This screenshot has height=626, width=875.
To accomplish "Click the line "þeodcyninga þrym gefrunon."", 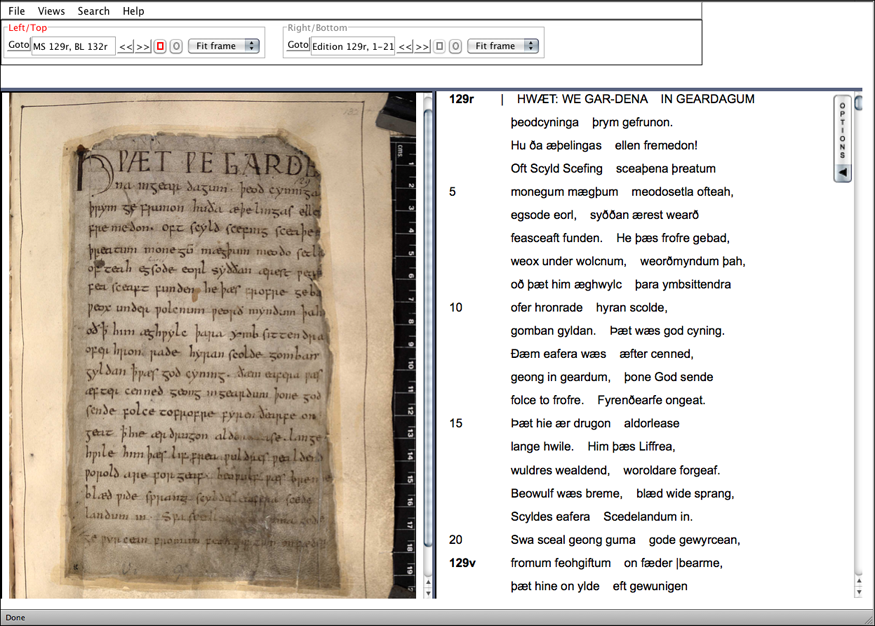I will point(592,122).
